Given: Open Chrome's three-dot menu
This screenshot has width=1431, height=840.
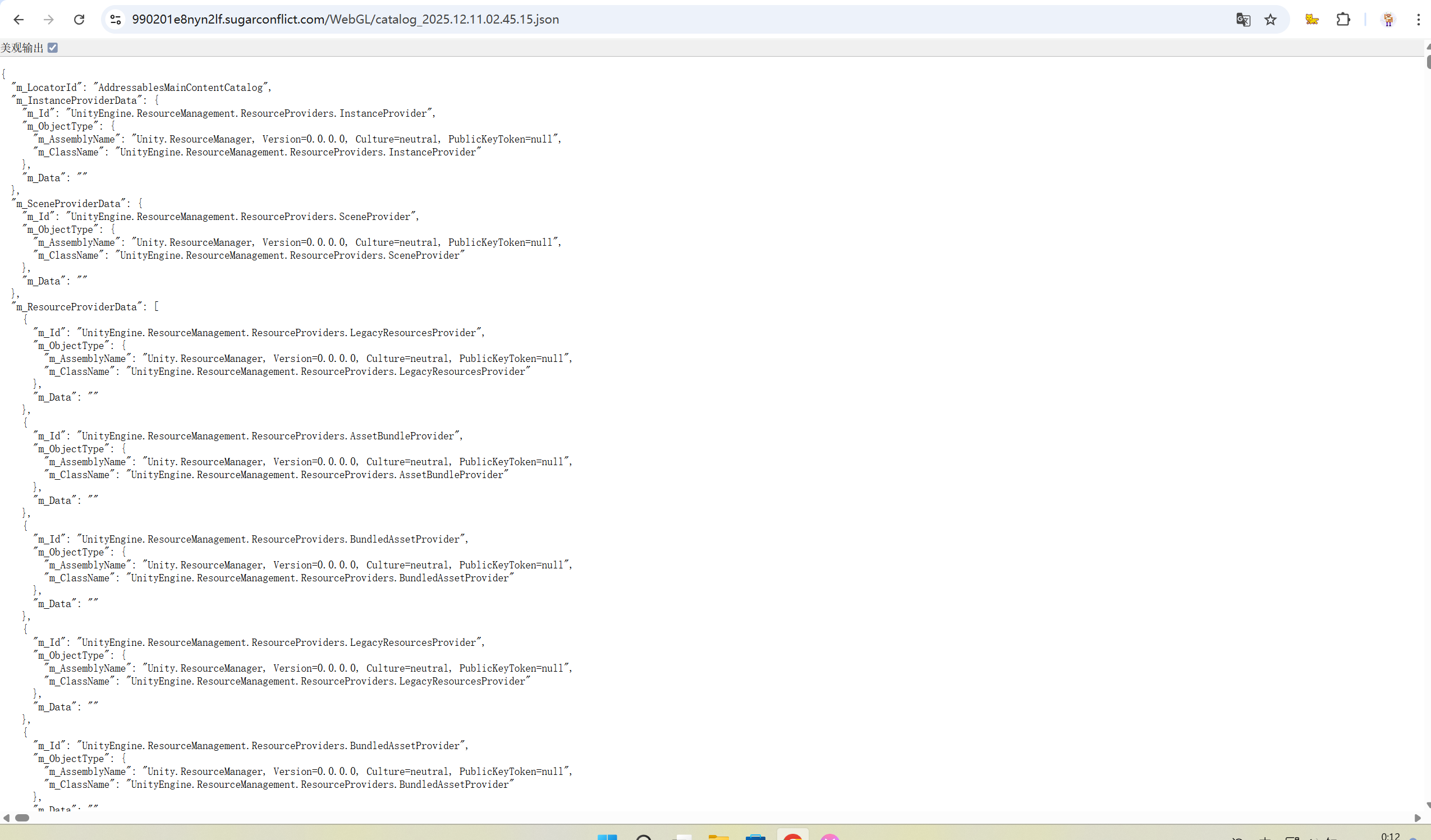Looking at the screenshot, I should point(1418,19).
